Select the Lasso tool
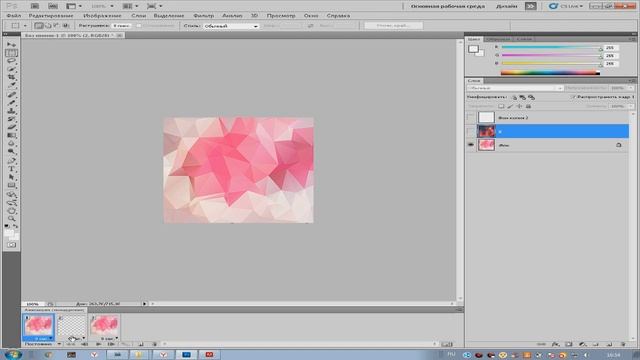This screenshot has width=640, height=360. click(11, 61)
